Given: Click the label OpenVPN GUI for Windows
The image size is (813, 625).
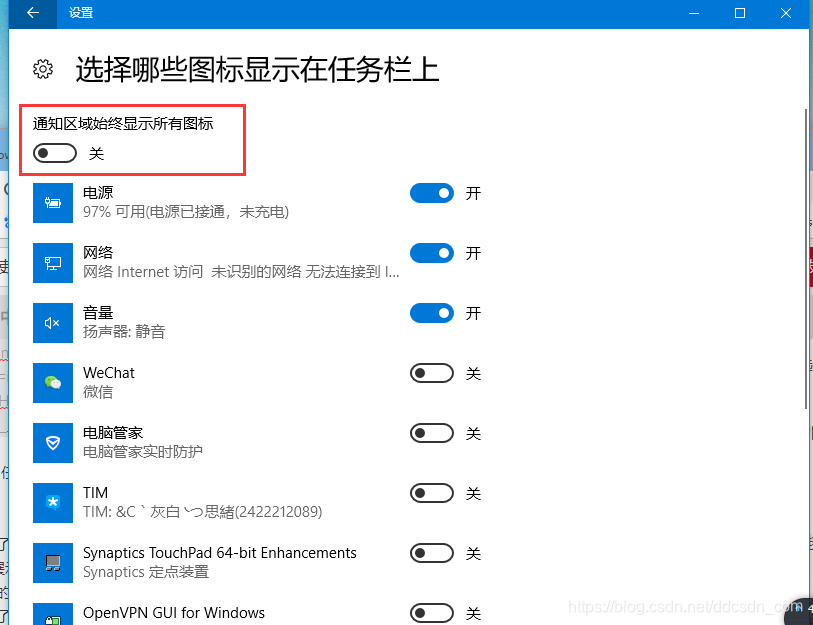Looking at the screenshot, I should click(174, 613).
